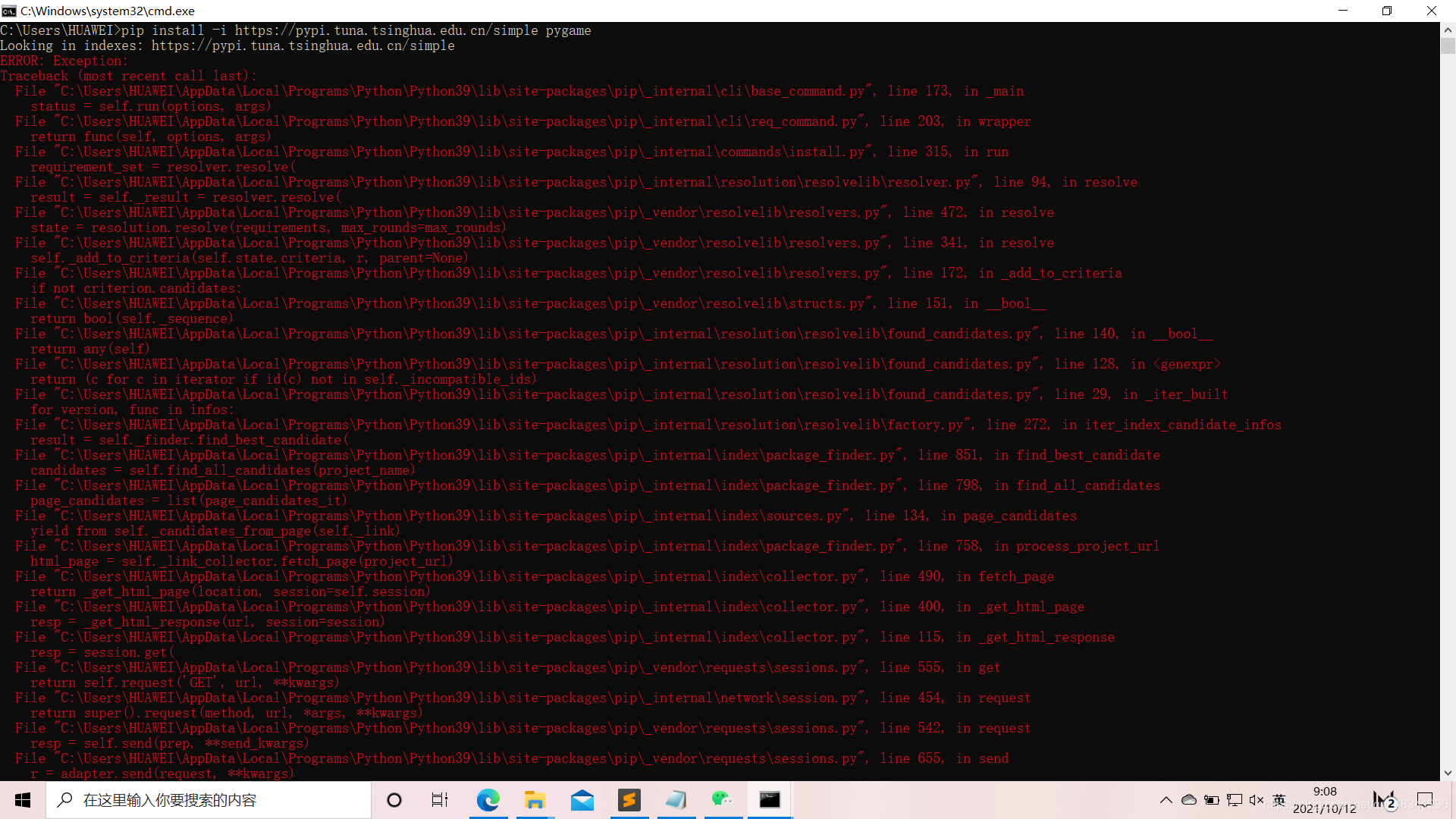This screenshot has height=819, width=1456.
Task: Click 'Traceback (most recent call last):' line
Action: tap(129, 76)
